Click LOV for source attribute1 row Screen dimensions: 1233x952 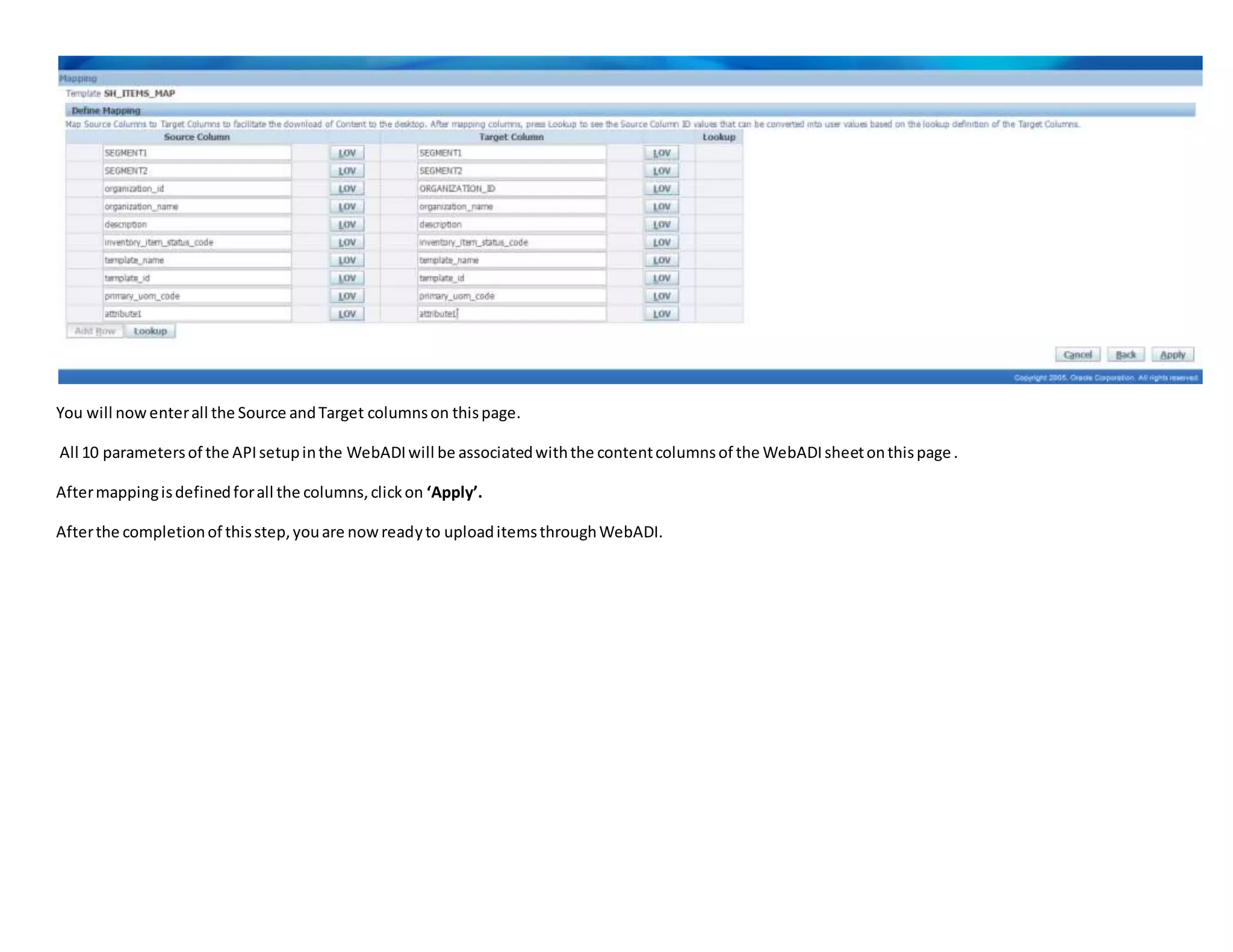point(347,314)
